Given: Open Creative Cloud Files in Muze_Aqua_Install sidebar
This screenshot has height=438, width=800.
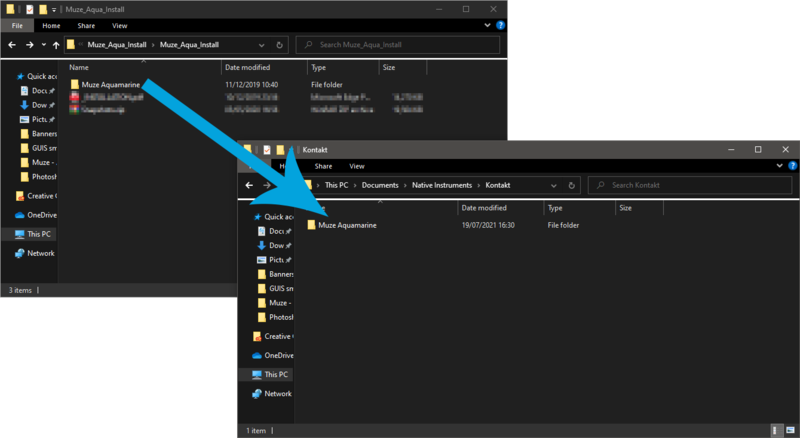Looking at the screenshot, I should click(36, 196).
